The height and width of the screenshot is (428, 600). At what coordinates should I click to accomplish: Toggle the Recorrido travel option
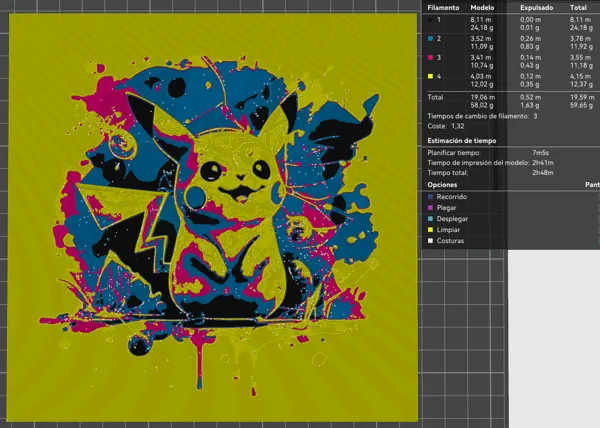(447, 197)
